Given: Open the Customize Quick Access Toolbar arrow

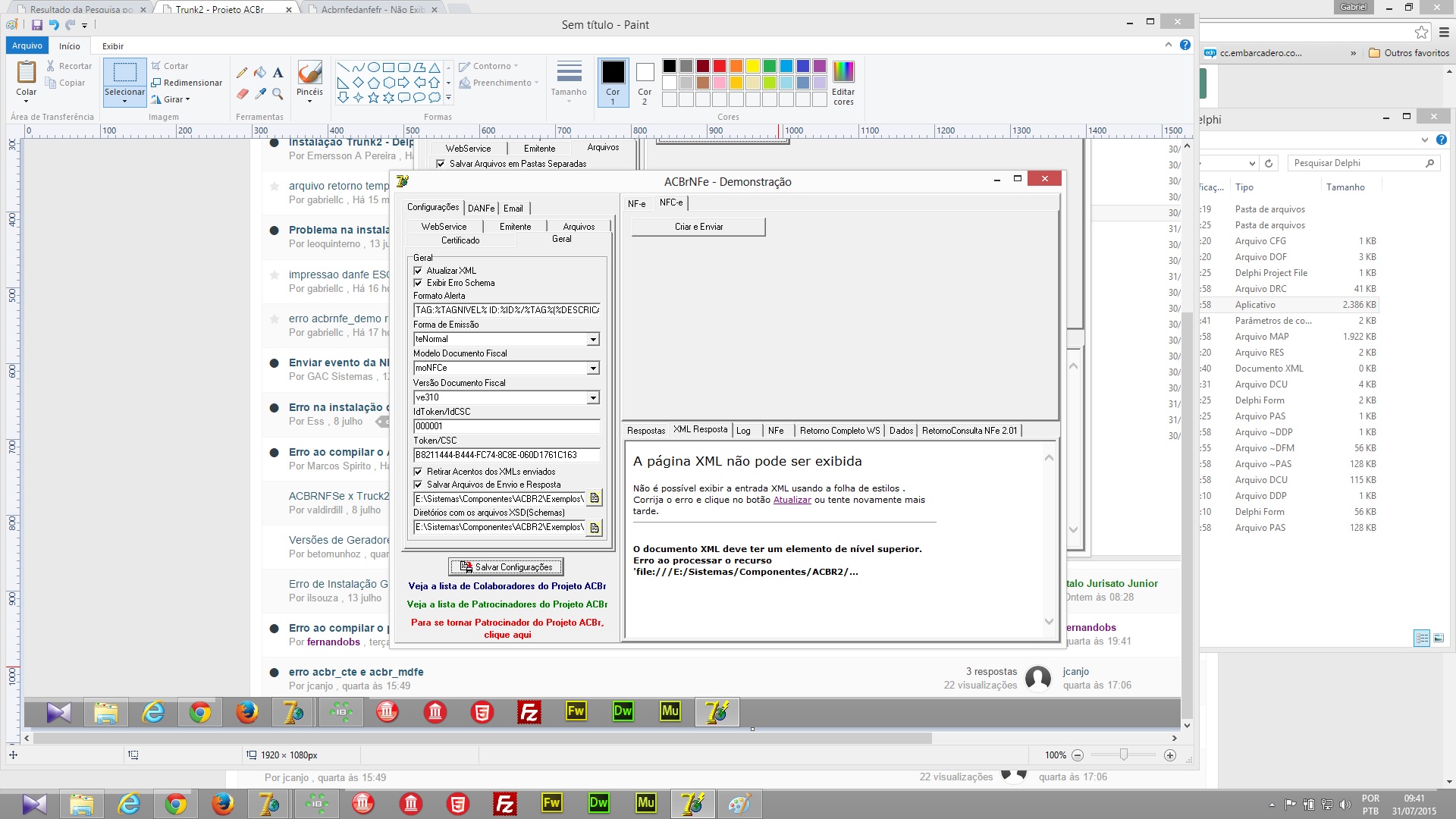Looking at the screenshot, I should (x=84, y=26).
